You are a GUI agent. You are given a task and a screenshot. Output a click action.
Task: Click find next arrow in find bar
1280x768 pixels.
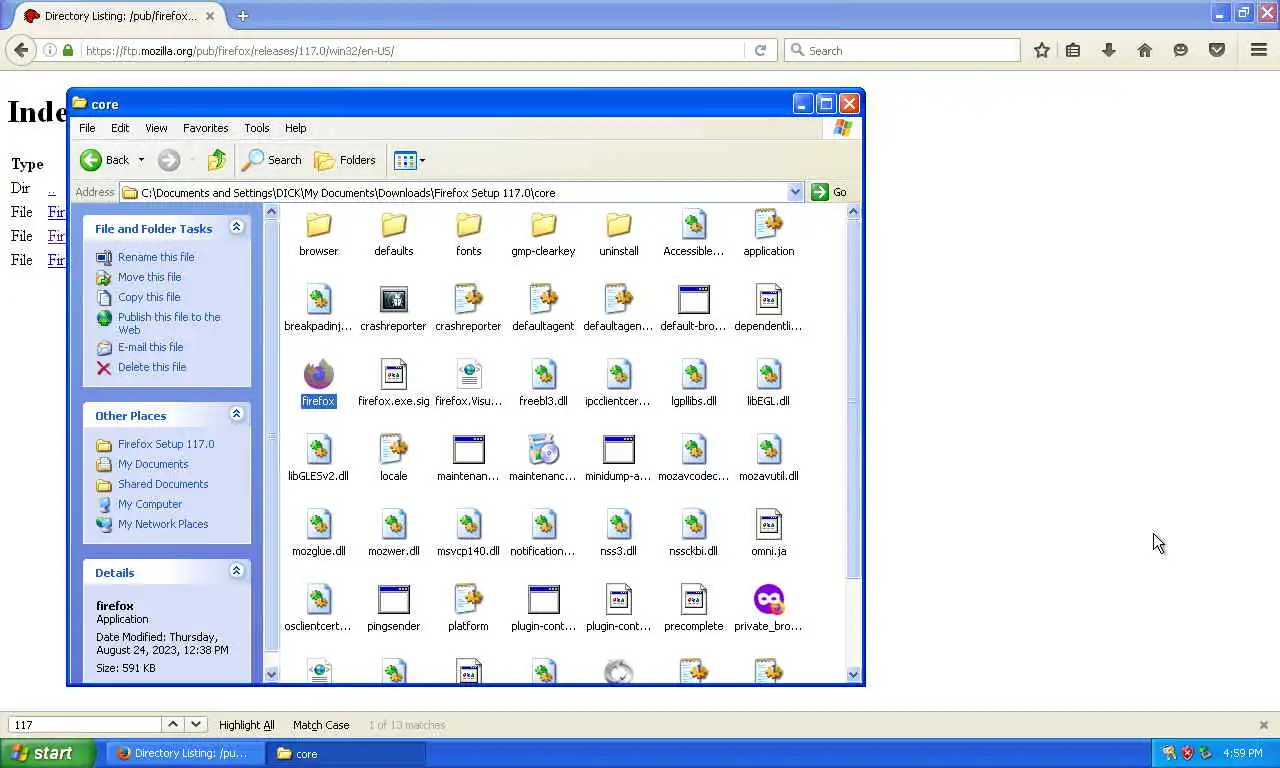coord(195,724)
